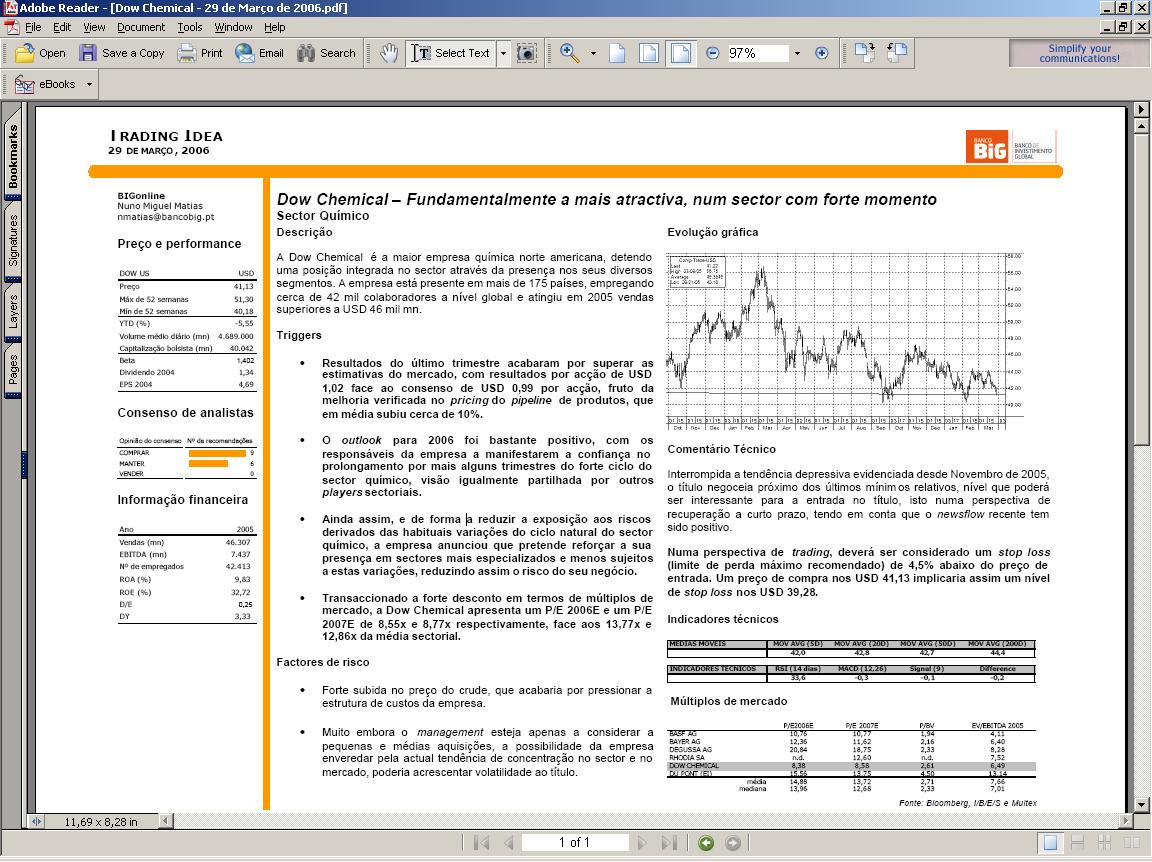The width and height of the screenshot is (1152, 862).
Task: Go to the last page
Action: pos(669,843)
